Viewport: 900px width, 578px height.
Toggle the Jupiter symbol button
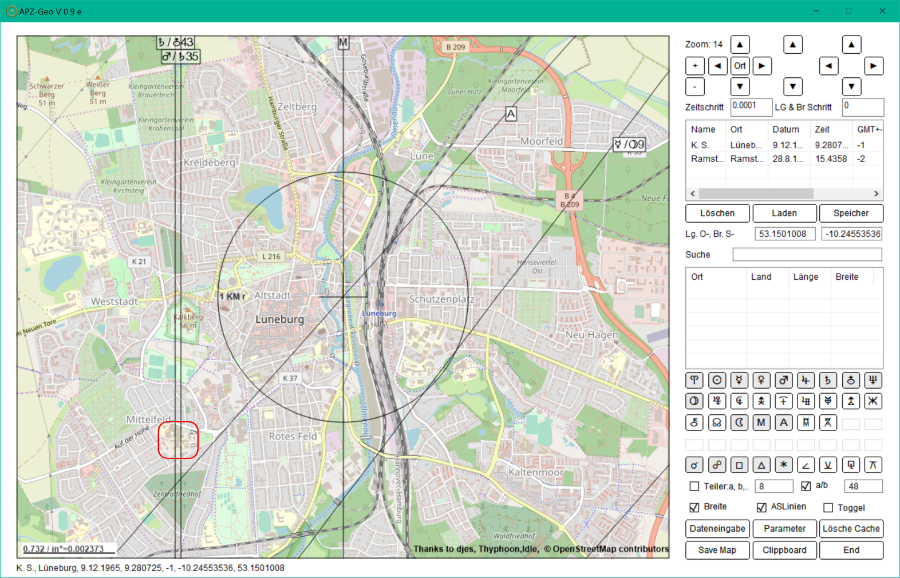tap(806, 380)
